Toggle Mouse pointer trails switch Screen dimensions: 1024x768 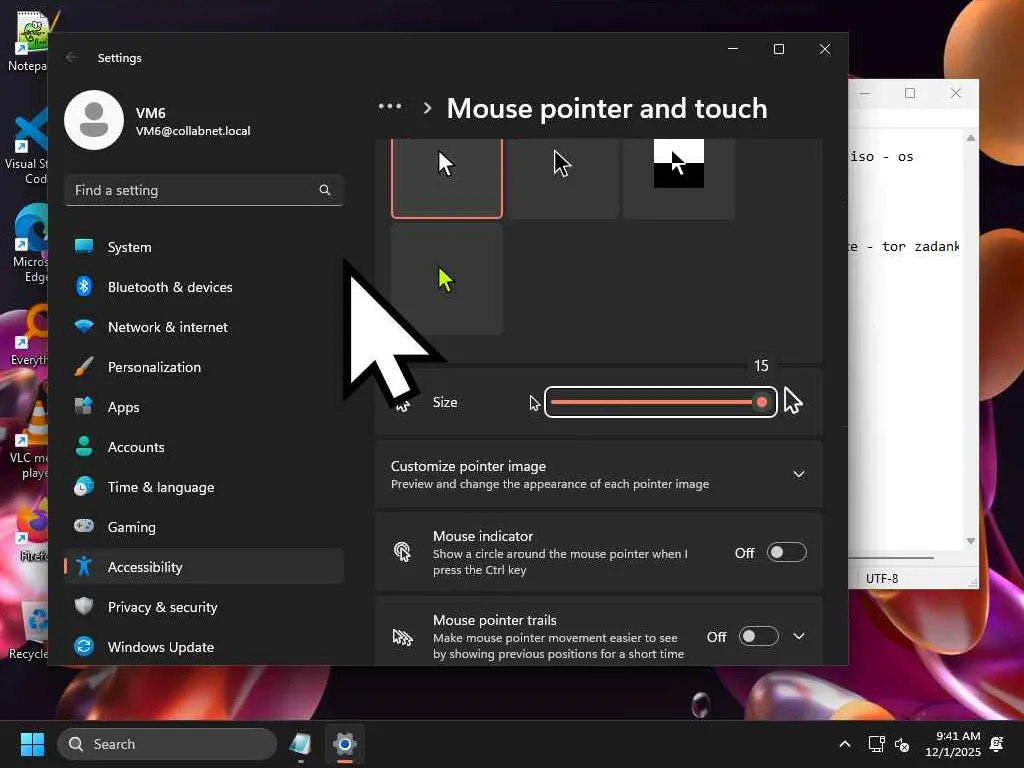[758, 636]
